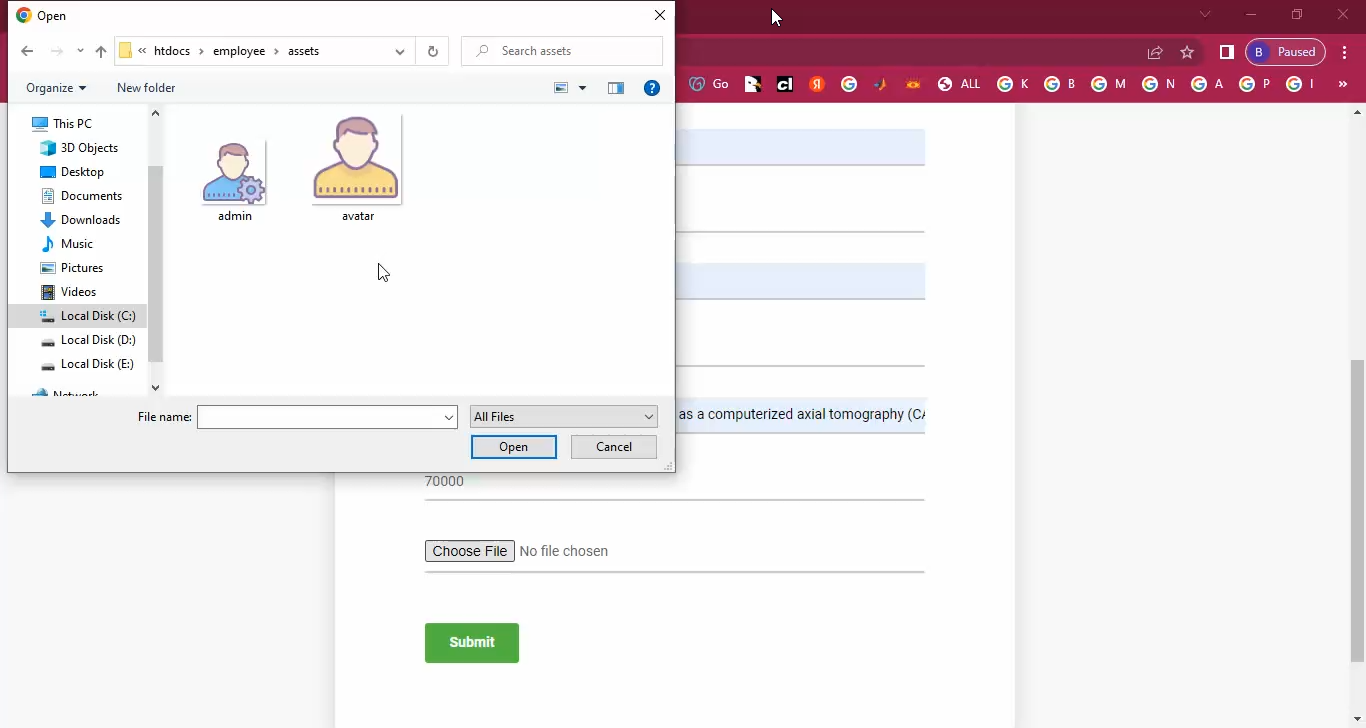Cancel the file Open dialog
1366x728 pixels.
pyautogui.click(x=614, y=447)
